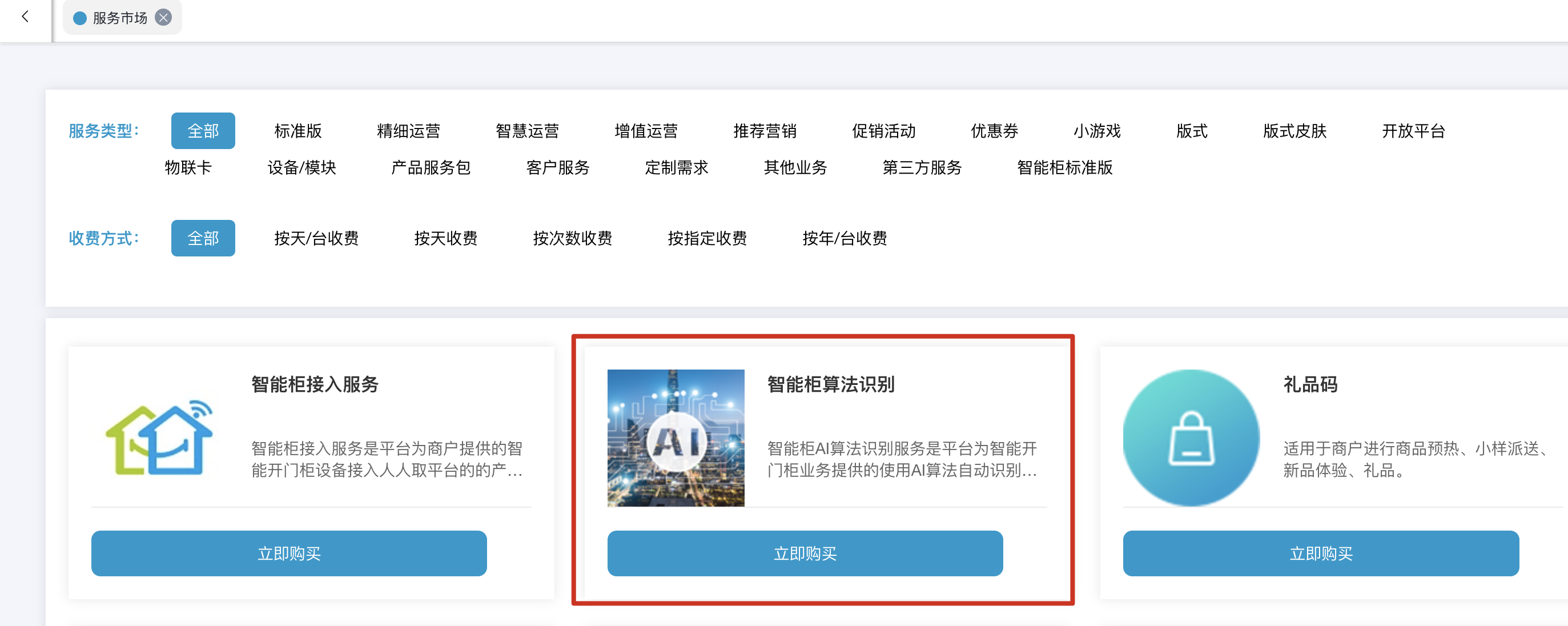The width and height of the screenshot is (1568, 626).
Task: Open the smart house icon of 智能柜接入服务
Action: pyautogui.click(x=159, y=438)
